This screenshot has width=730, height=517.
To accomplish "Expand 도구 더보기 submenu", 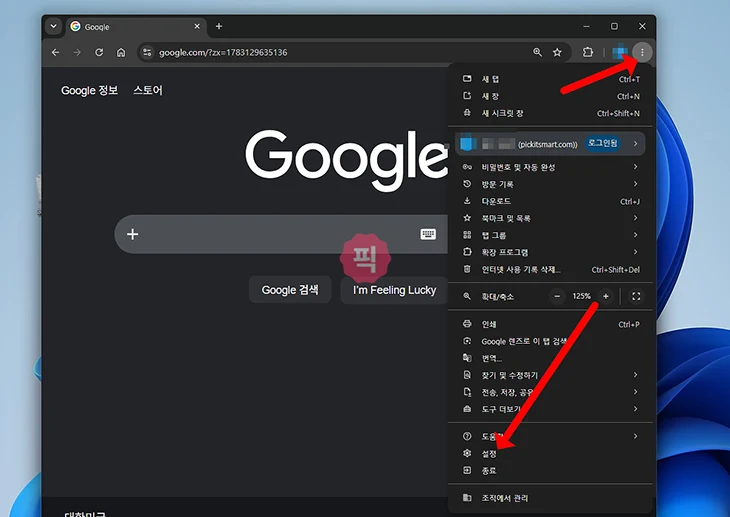I will pyautogui.click(x=551, y=409).
